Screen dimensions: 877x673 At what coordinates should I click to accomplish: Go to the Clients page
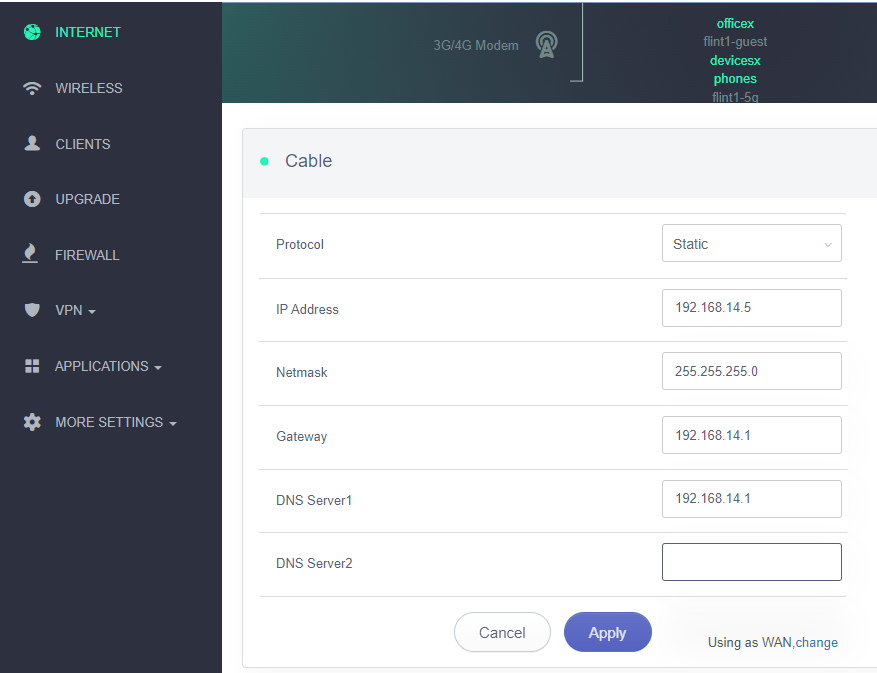point(82,144)
